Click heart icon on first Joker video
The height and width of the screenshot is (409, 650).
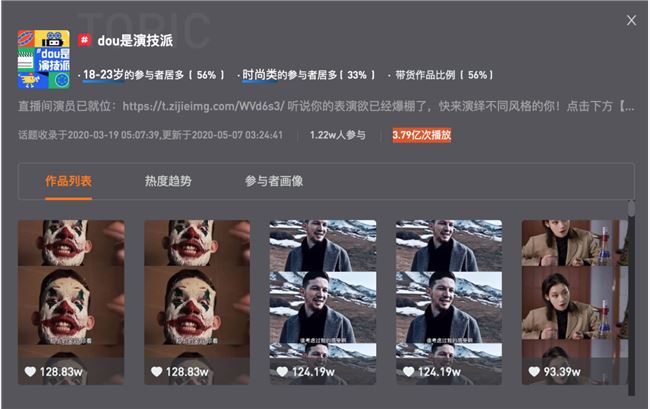click(x=30, y=371)
